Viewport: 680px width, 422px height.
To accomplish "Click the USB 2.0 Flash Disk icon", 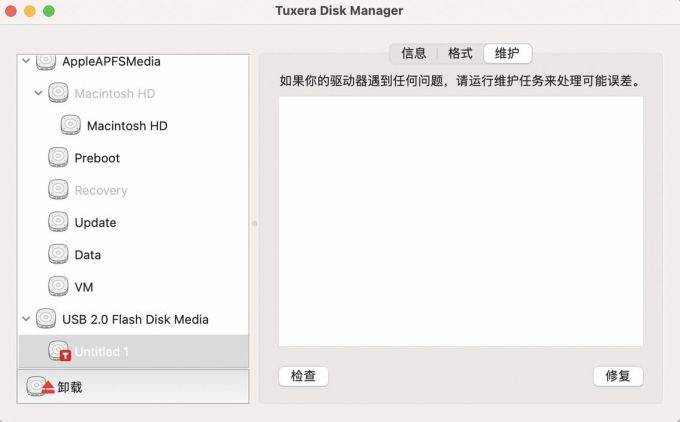I will pyautogui.click(x=46, y=318).
